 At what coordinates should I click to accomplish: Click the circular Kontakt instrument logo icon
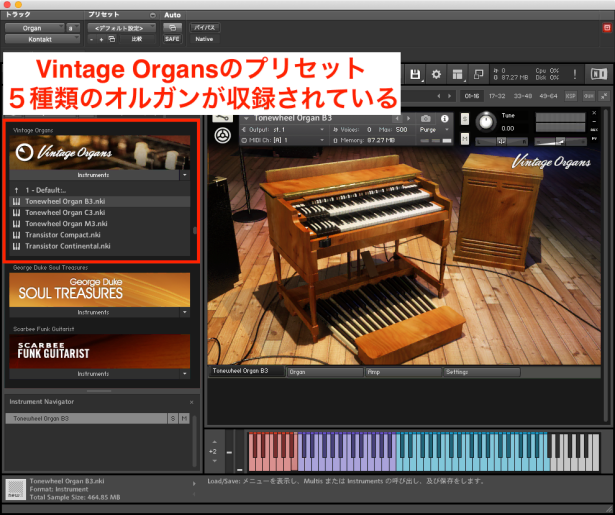coord(222,136)
